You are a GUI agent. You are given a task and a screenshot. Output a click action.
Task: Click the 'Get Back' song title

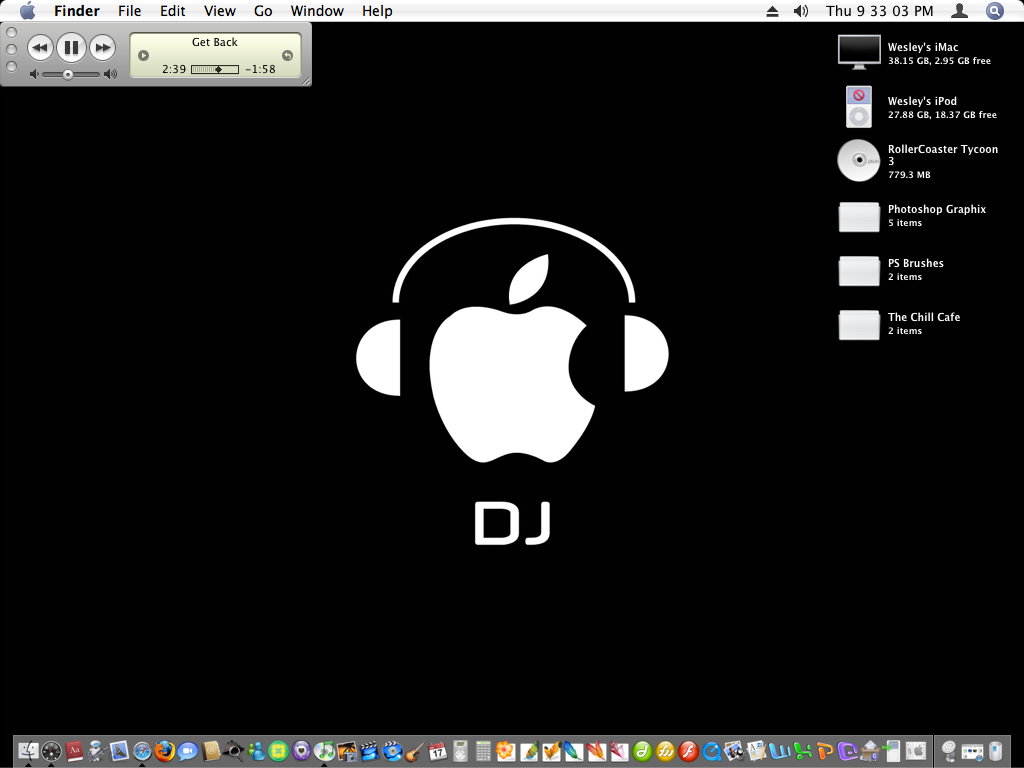pyautogui.click(x=214, y=42)
